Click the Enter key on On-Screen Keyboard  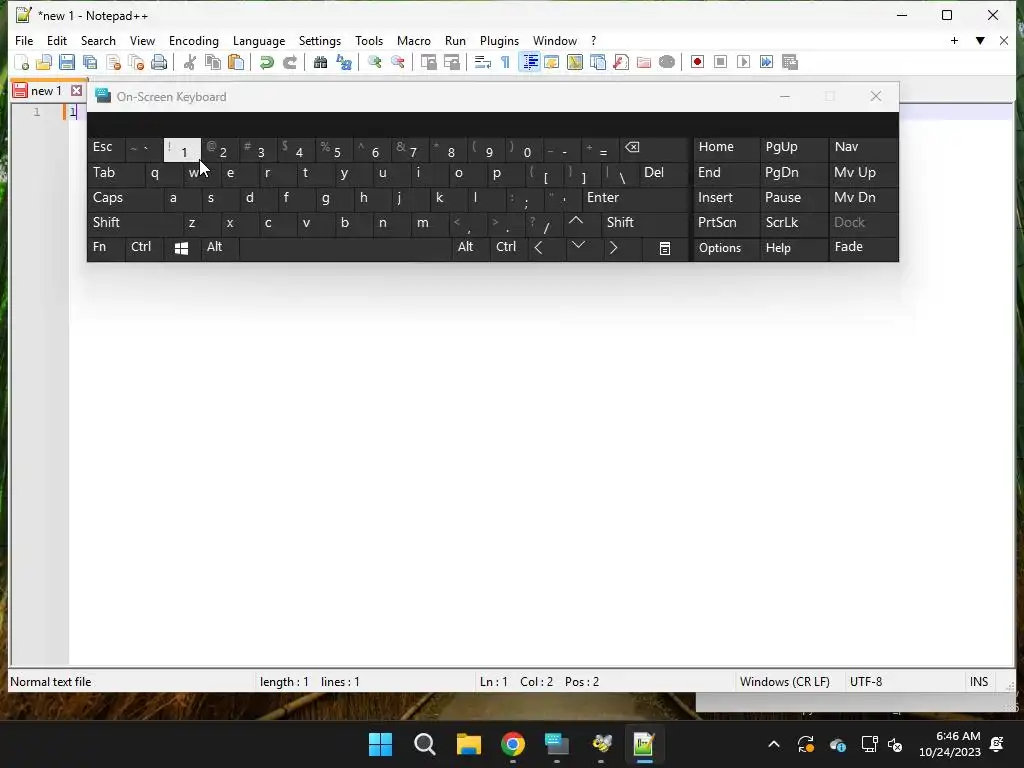[635, 198]
